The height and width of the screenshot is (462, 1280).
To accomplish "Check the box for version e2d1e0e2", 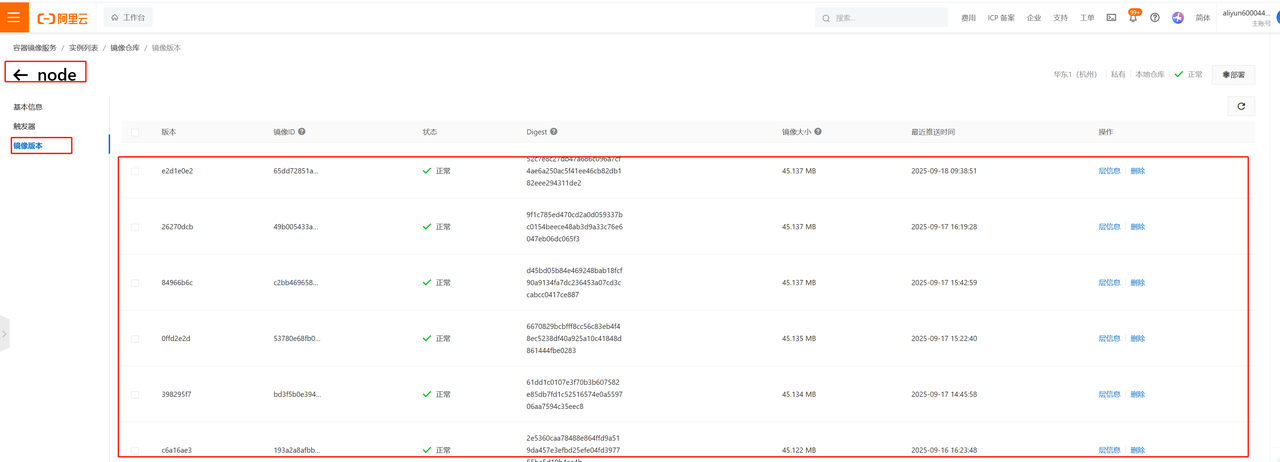I will pos(135,171).
